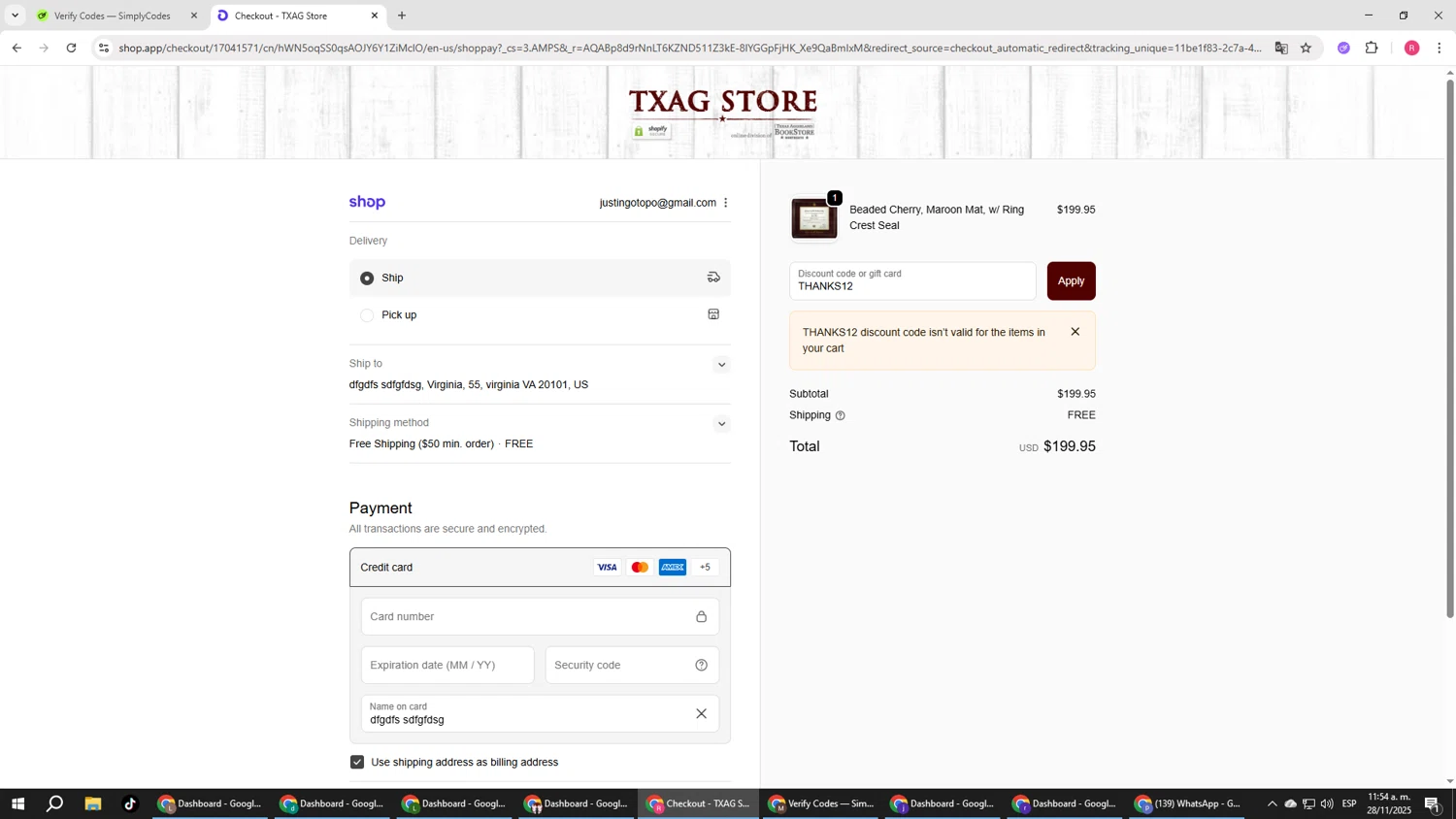
Task: Focus the Security code field
Action: tap(632, 666)
